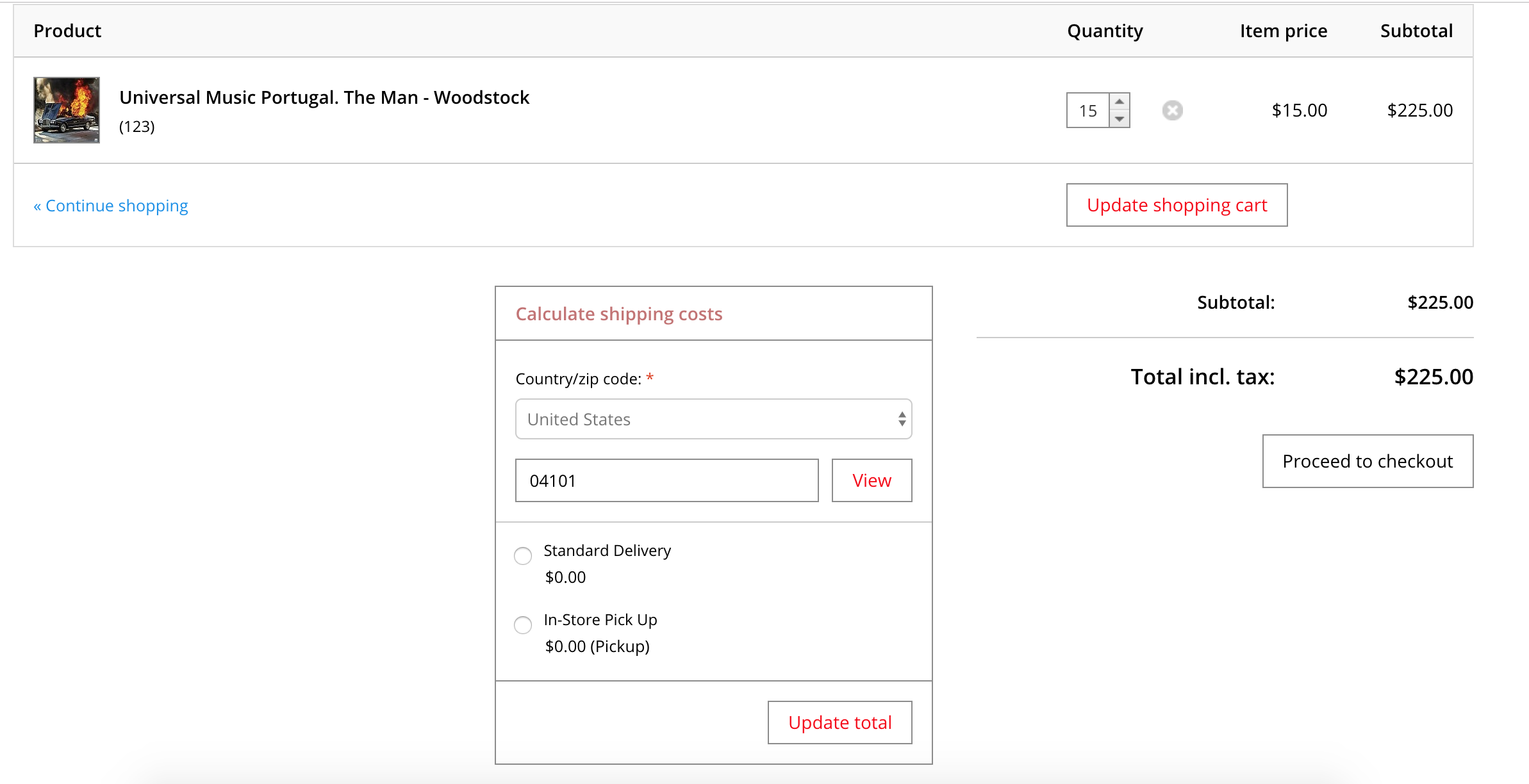Click the Standard Delivery $0.00 price text

(565, 577)
